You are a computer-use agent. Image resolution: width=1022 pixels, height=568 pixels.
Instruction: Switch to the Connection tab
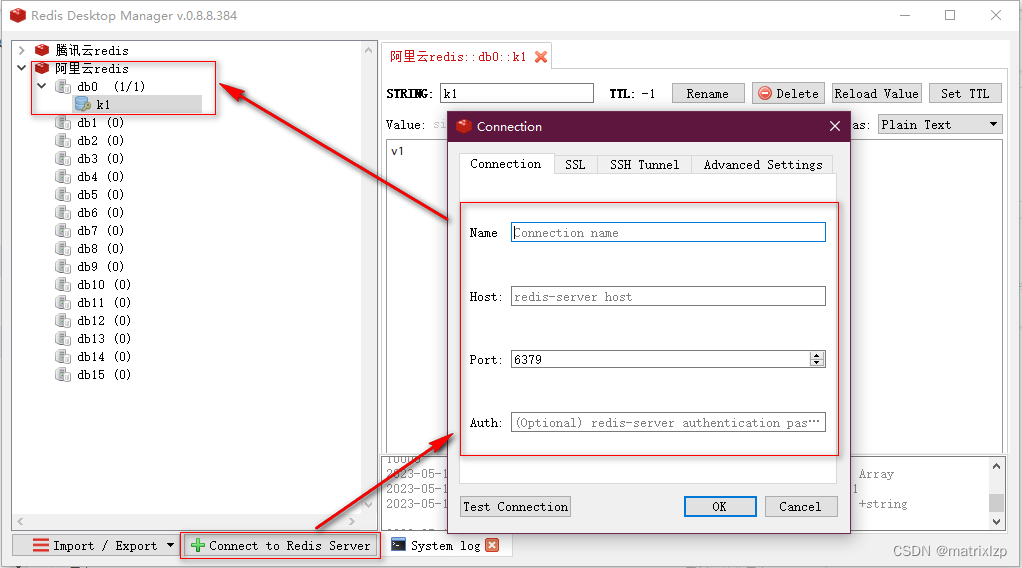pyautogui.click(x=506, y=164)
